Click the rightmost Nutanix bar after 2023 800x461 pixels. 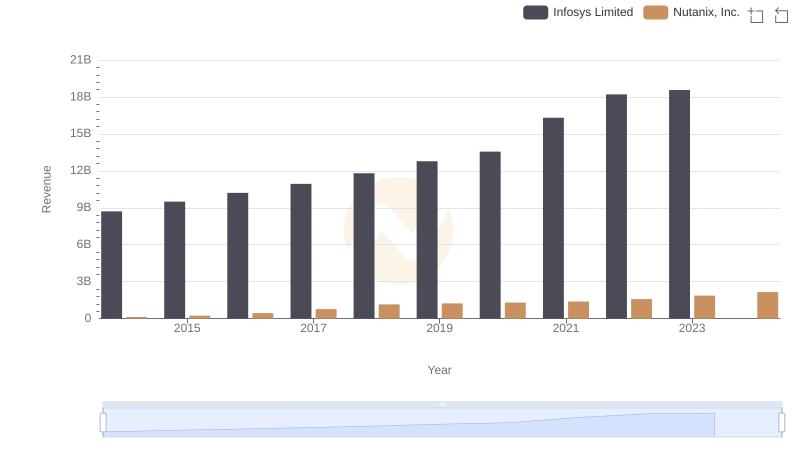coord(768,305)
